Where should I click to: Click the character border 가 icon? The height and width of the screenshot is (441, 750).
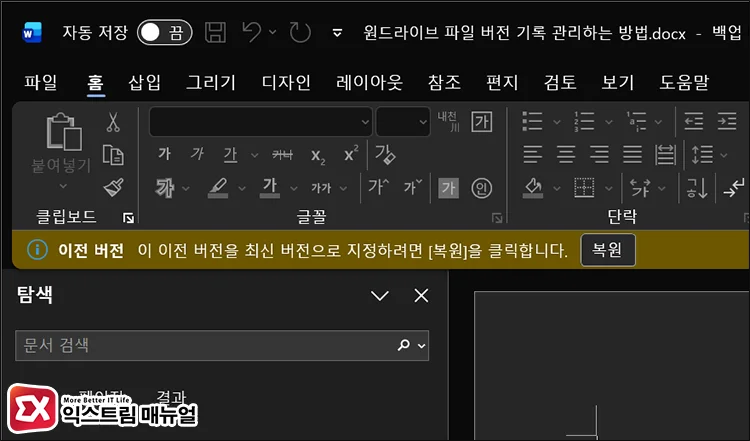tap(481, 121)
